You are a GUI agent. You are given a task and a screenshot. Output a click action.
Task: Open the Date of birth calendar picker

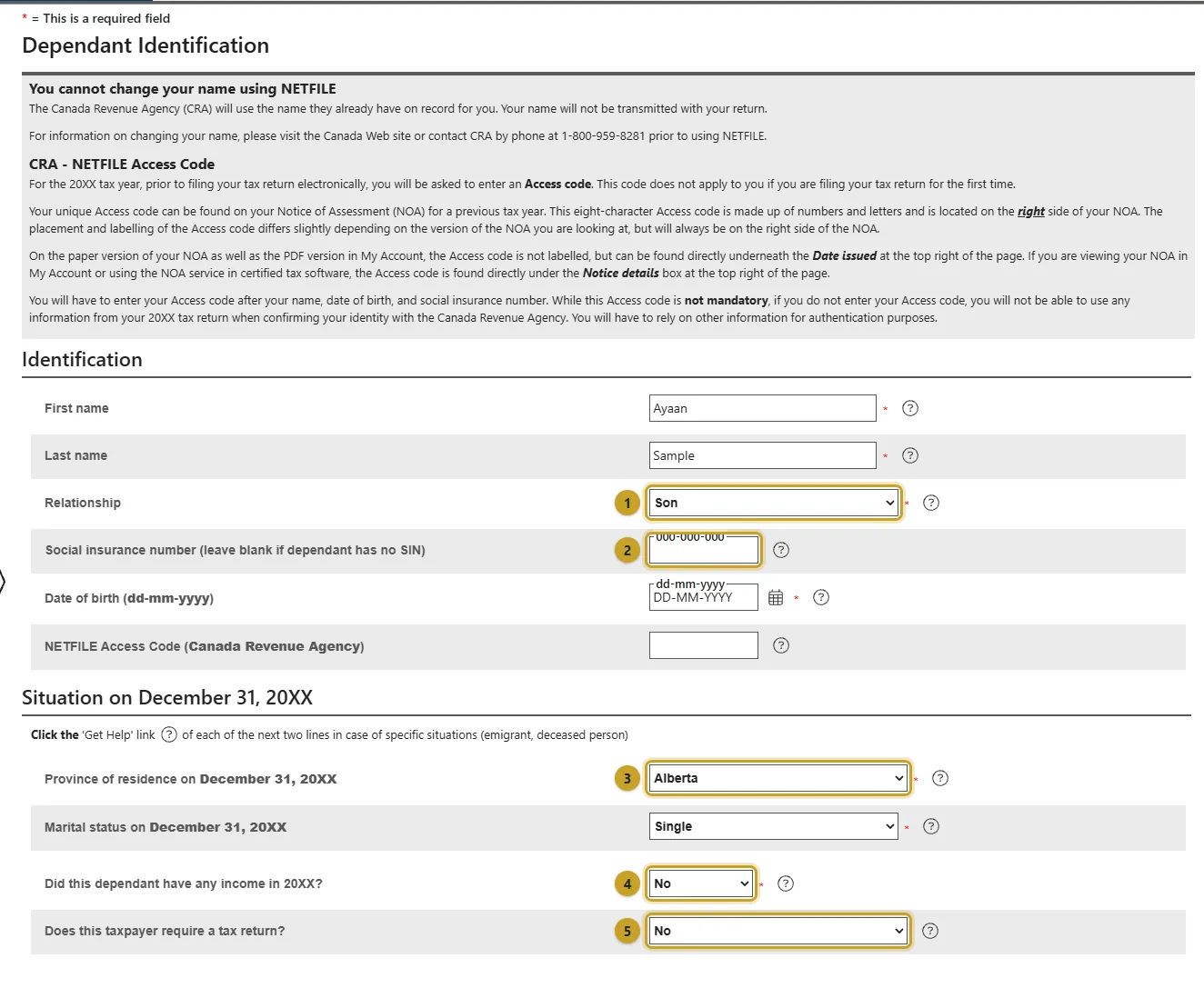pyautogui.click(x=776, y=597)
